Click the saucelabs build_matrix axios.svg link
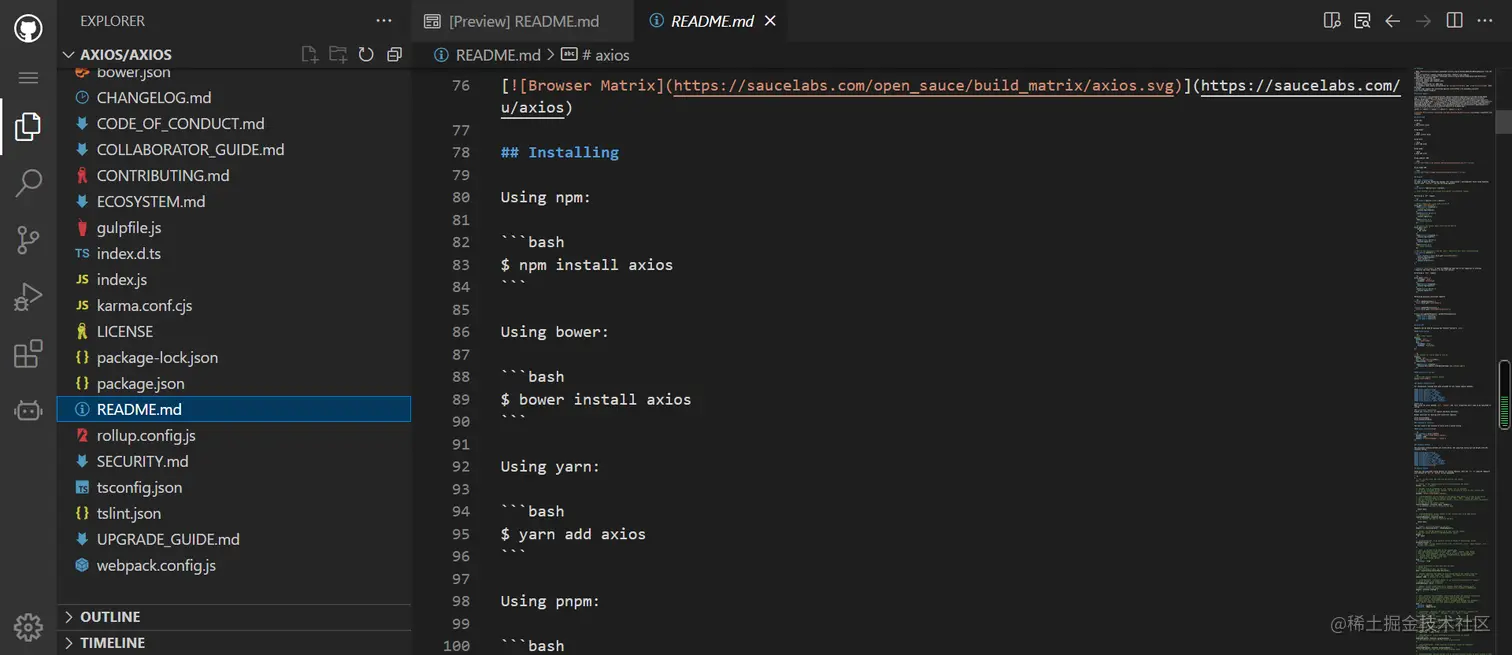1512x655 pixels. tap(925, 86)
